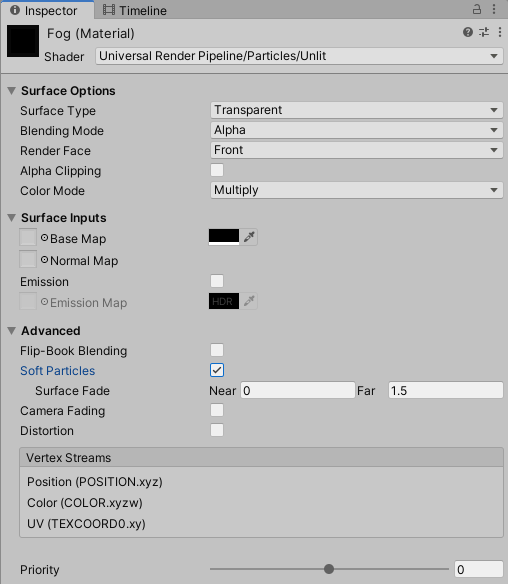Enable the Emission checkbox
The width and height of the screenshot is (508, 584).
pos(217,281)
